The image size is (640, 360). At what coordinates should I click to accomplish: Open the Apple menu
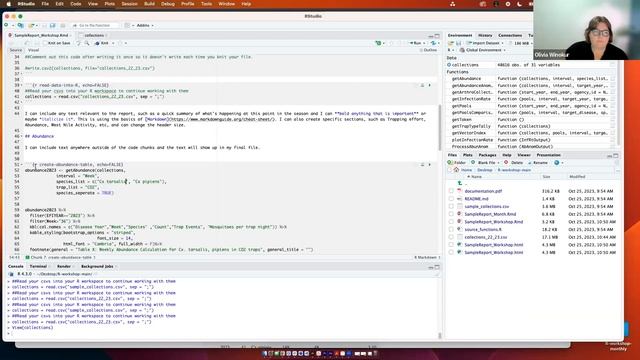tap(9, 4)
